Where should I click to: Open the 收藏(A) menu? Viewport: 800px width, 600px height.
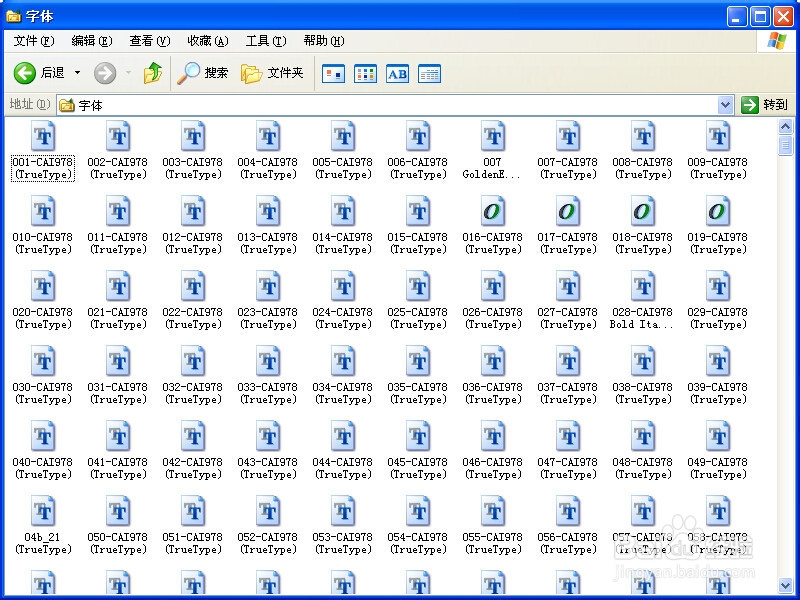208,41
